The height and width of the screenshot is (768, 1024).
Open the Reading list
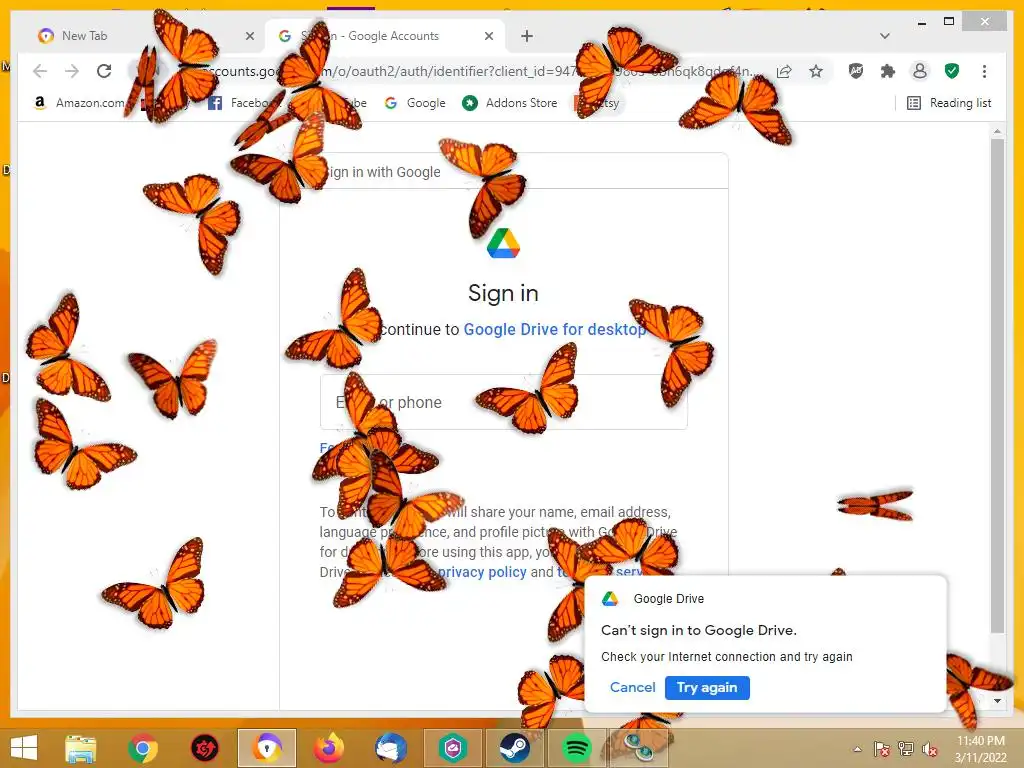(950, 103)
